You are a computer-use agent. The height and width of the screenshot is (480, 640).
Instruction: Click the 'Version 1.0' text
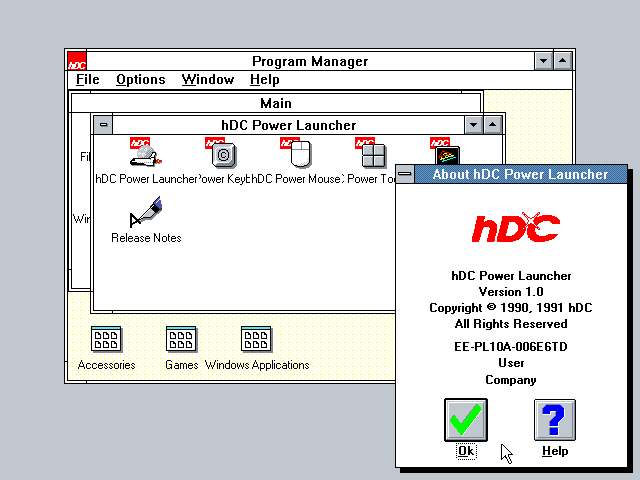pyautogui.click(x=511, y=292)
